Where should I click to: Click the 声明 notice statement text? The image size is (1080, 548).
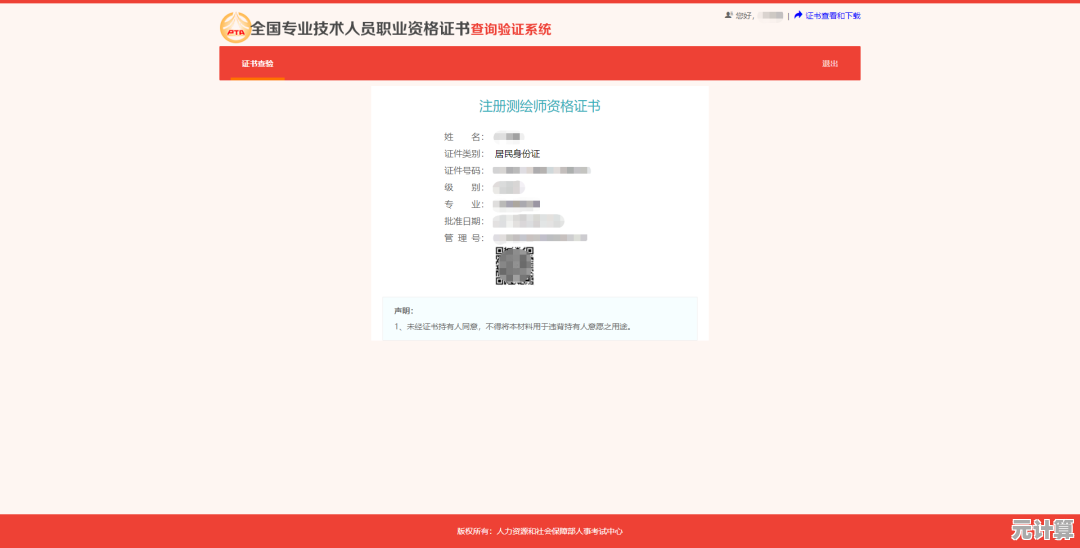(512, 326)
